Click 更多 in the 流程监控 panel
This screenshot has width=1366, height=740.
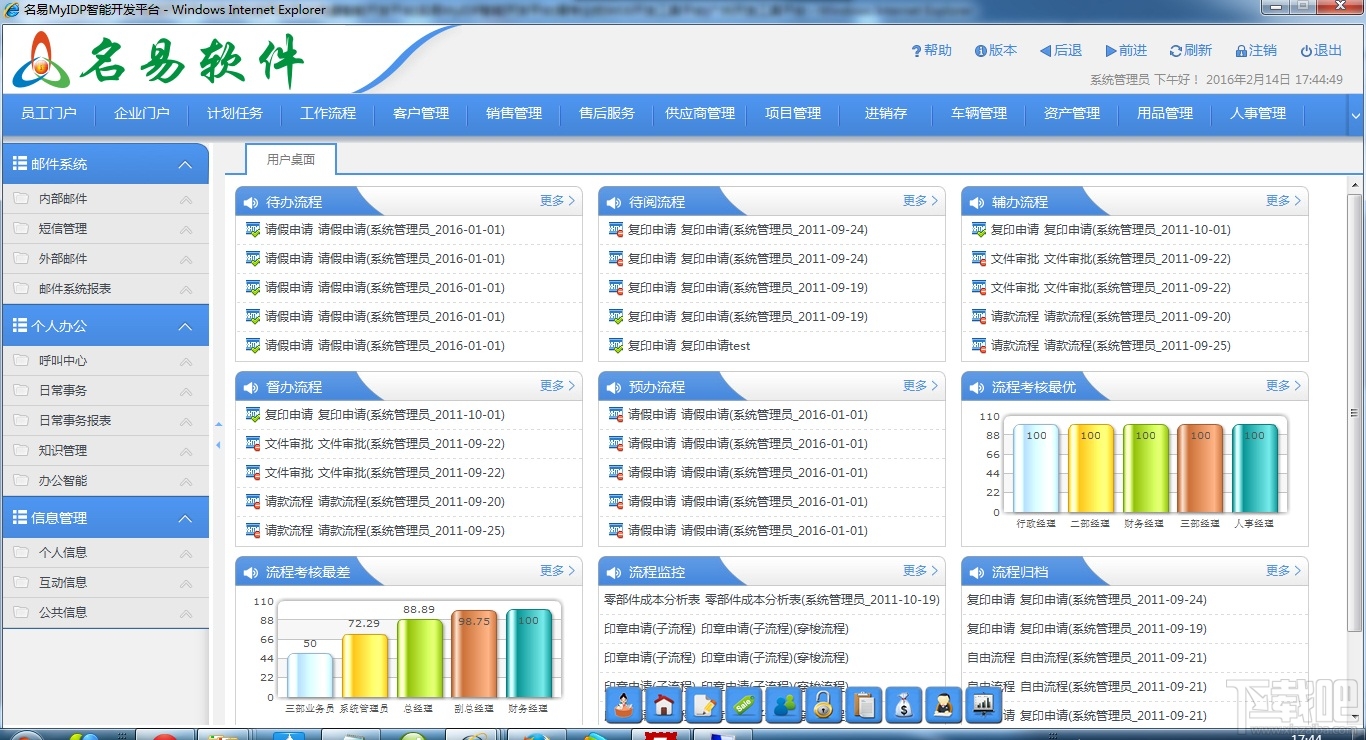pyautogui.click(x=921, y=571)
